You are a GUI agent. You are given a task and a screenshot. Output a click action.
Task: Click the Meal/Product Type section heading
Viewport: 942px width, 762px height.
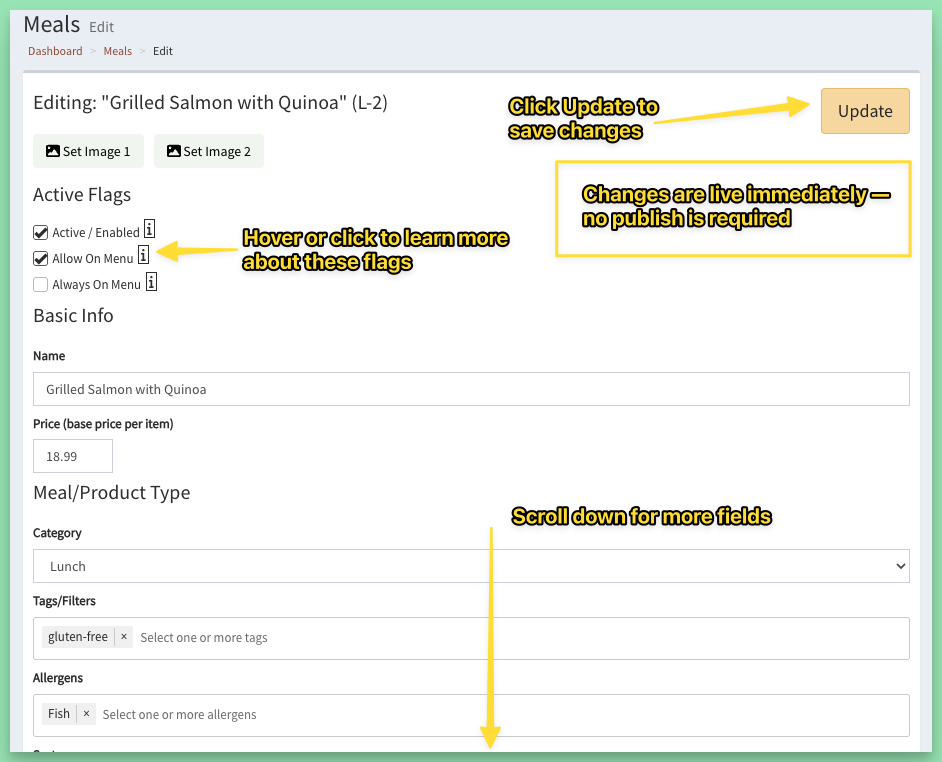point(112,493)
